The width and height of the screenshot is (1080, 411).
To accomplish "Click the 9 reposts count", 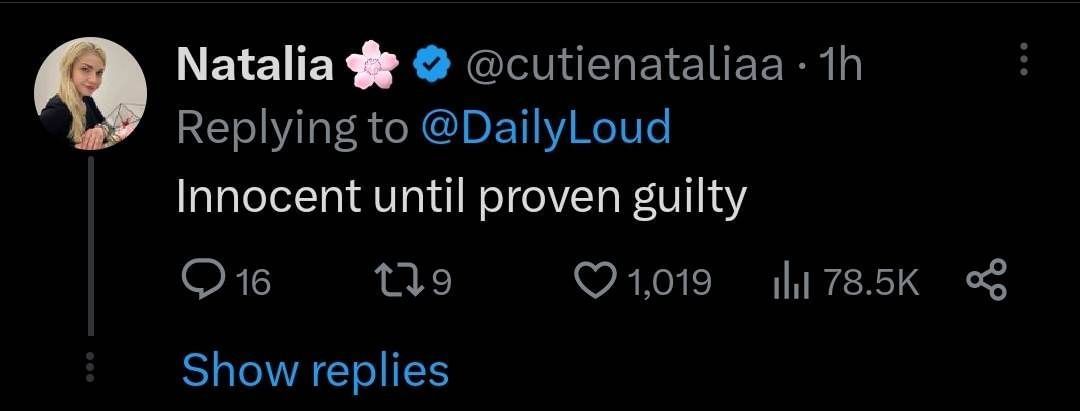I will (x=441, y=282).
